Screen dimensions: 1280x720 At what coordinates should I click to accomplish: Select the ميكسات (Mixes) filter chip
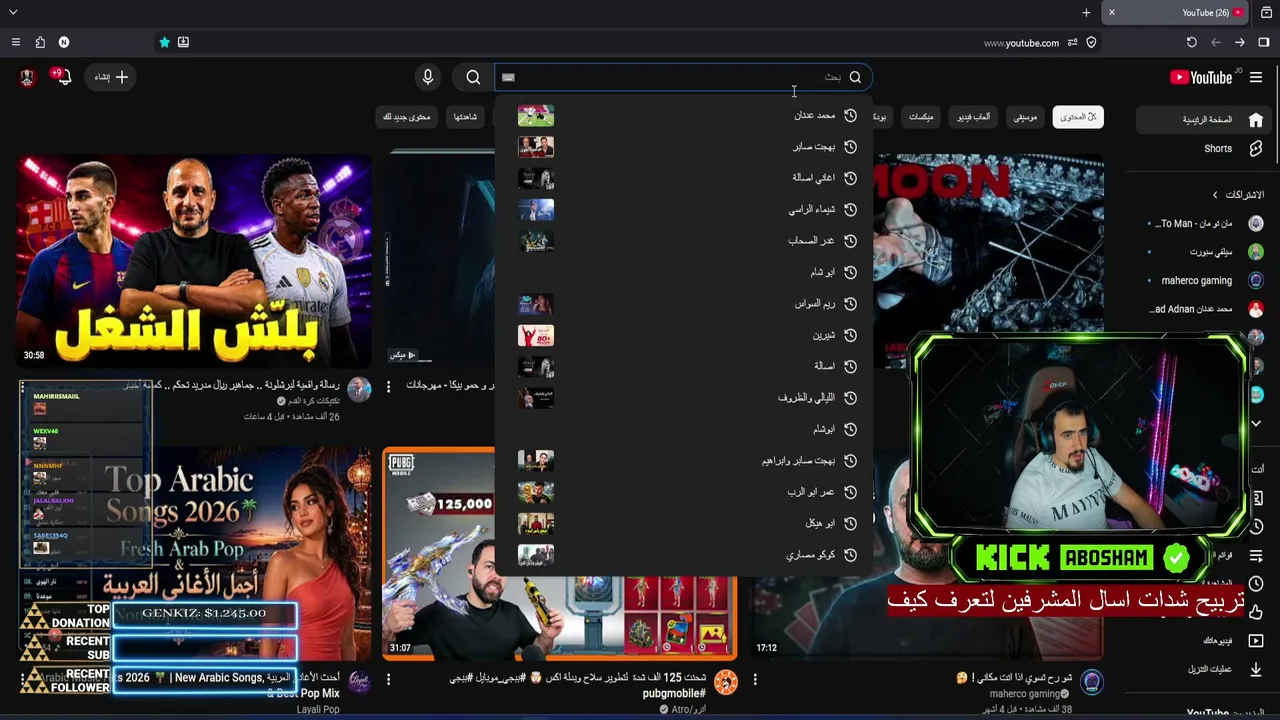coord(921,117)
